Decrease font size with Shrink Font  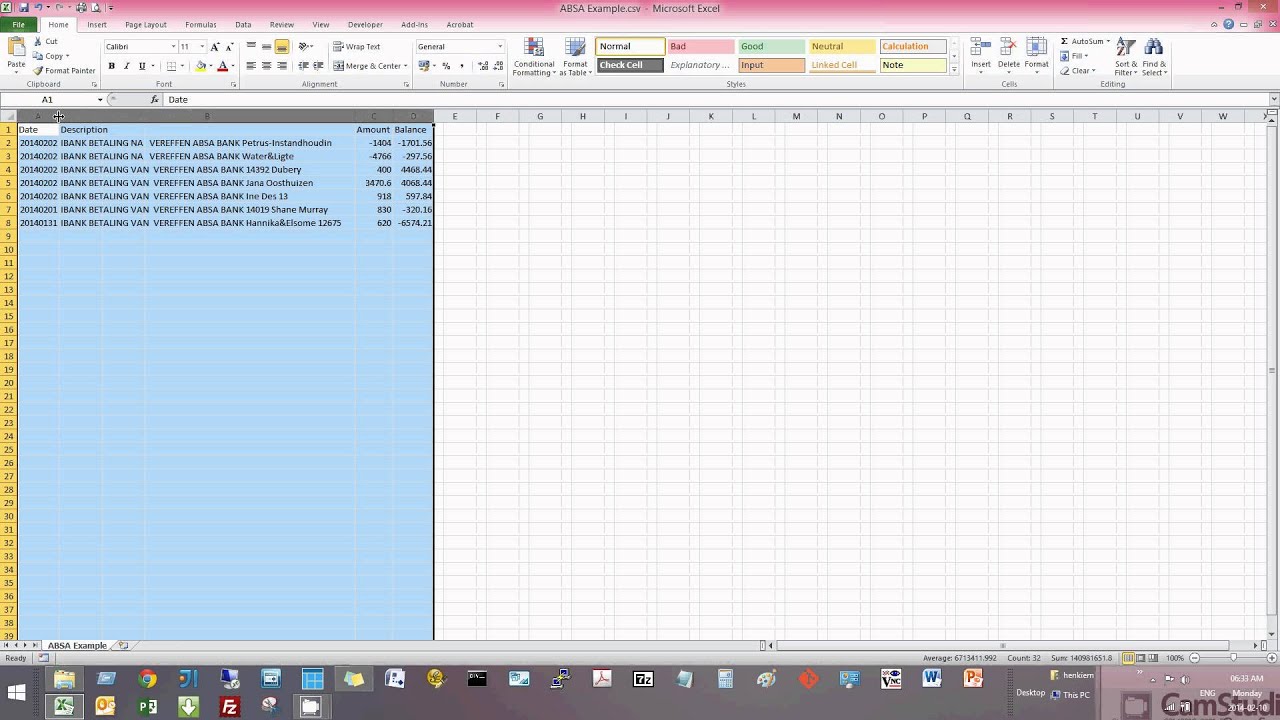228,47
